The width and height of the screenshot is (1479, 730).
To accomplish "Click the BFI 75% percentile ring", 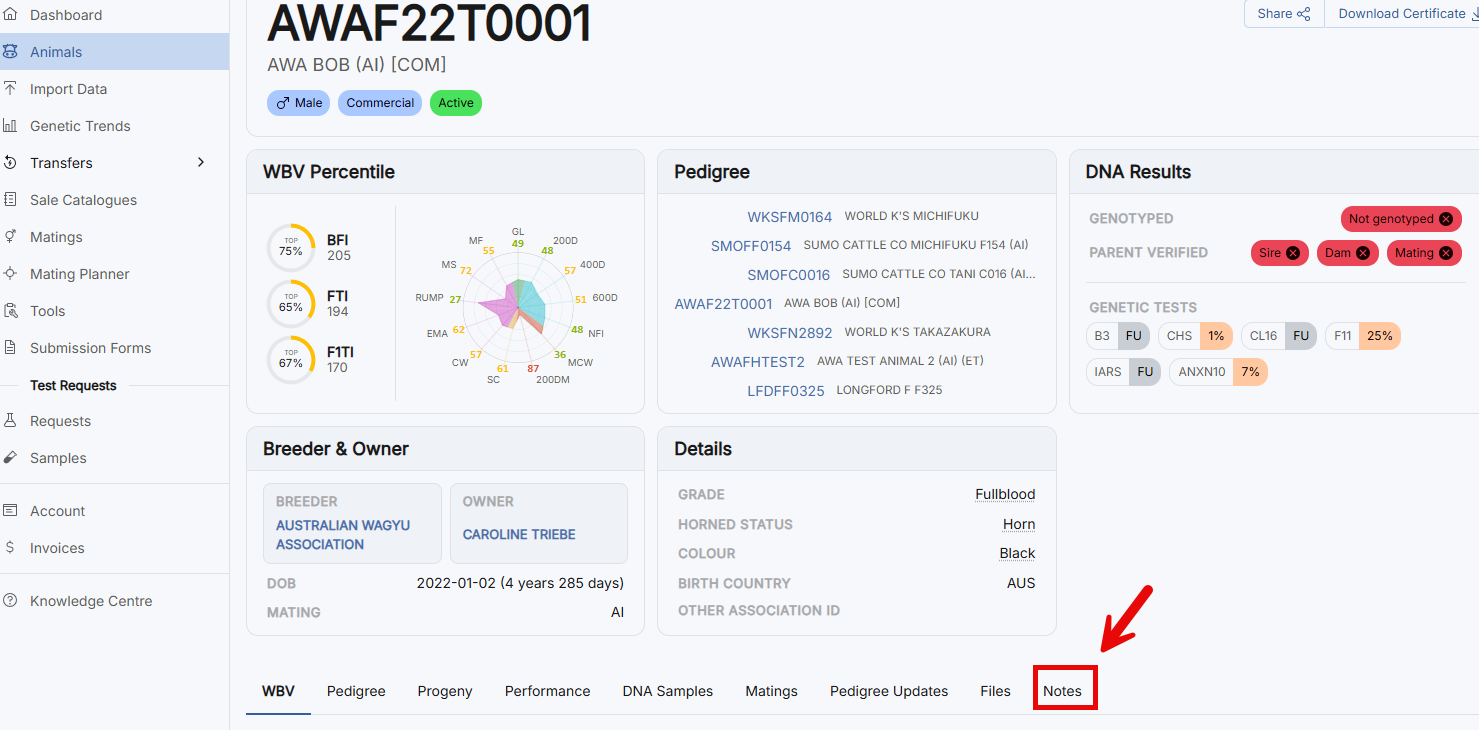I will click(x=291, y=248).
